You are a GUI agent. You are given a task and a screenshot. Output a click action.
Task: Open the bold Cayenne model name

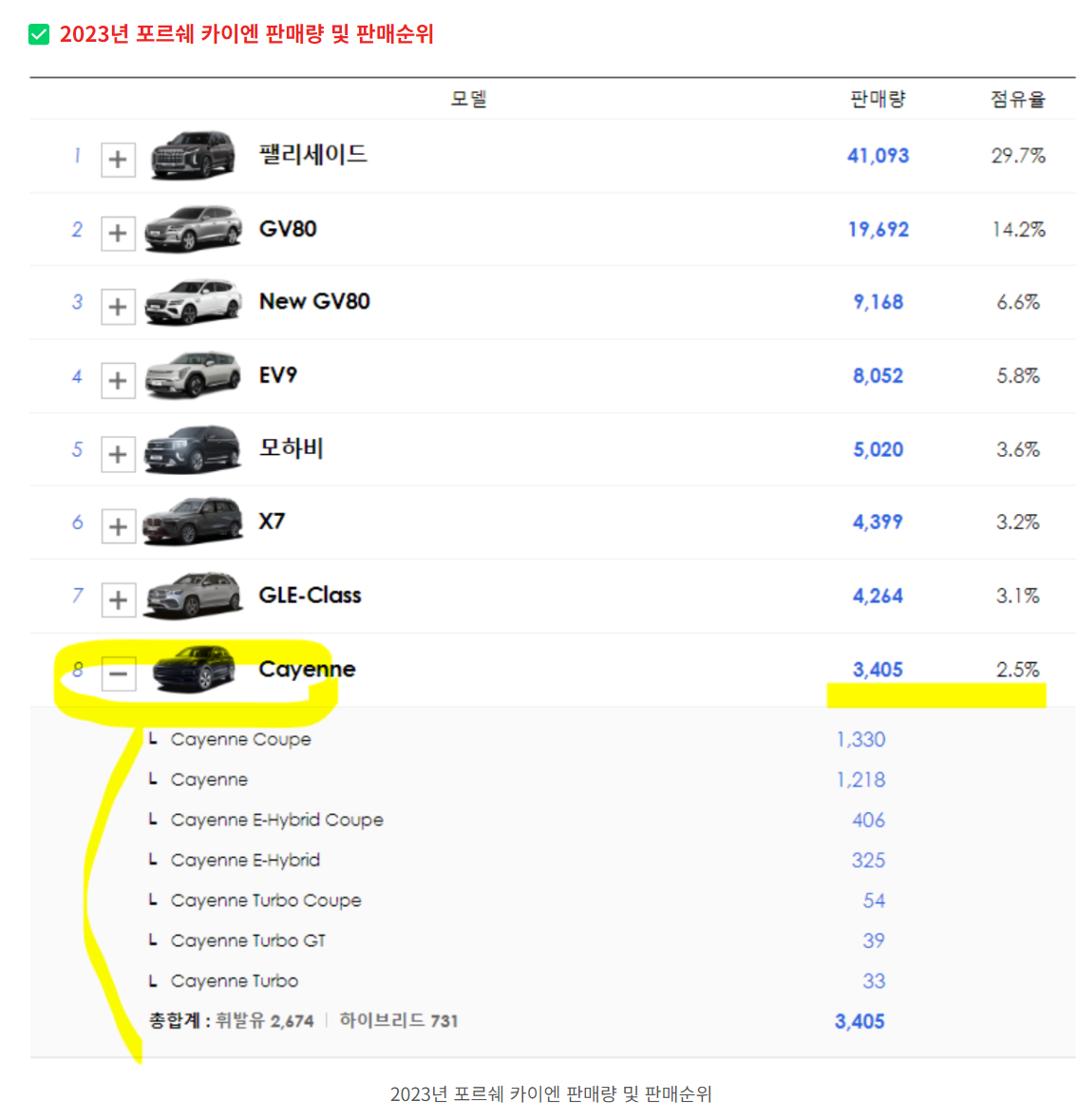pyautogui.click(x=307, y=670)
